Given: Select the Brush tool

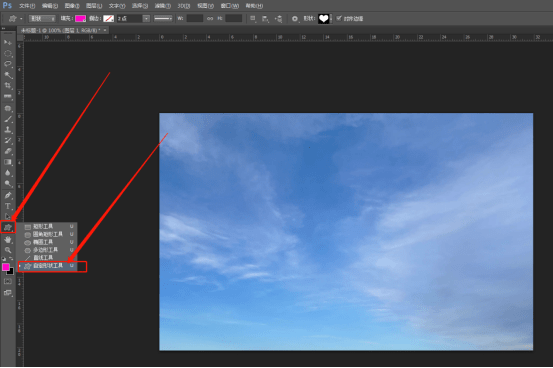Looking at the screenshot, I should pos(8,119).
